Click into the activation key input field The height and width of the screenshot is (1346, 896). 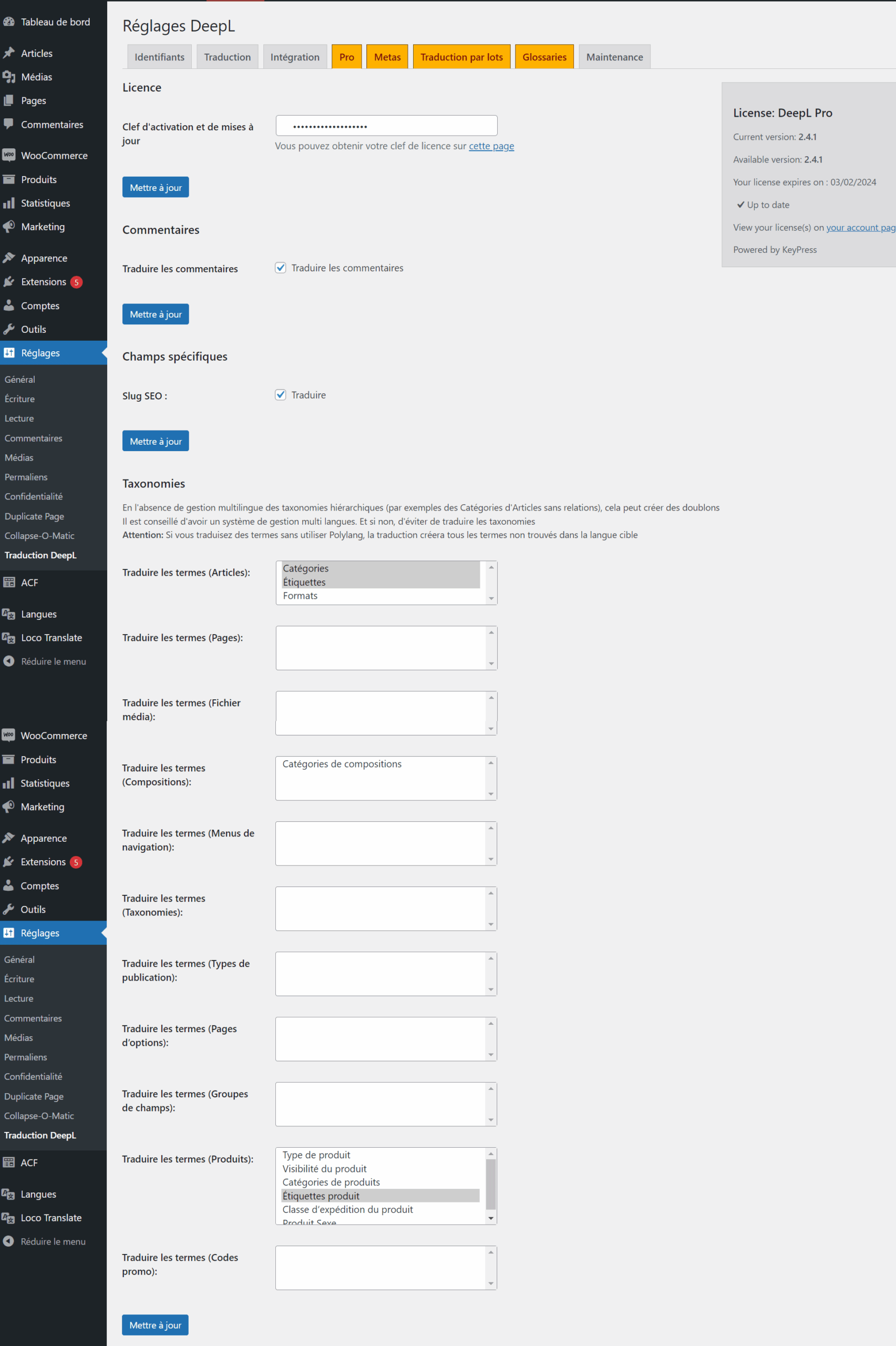click(x=386, y=126)
